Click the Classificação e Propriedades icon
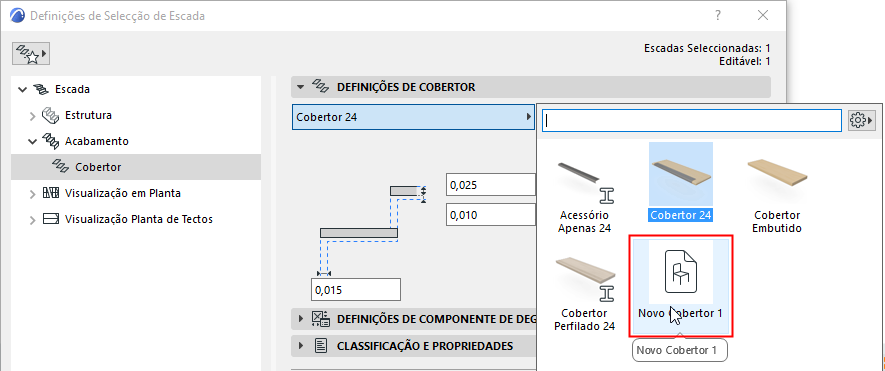This screenshot has height=371, width=885. tap(321, 346)
